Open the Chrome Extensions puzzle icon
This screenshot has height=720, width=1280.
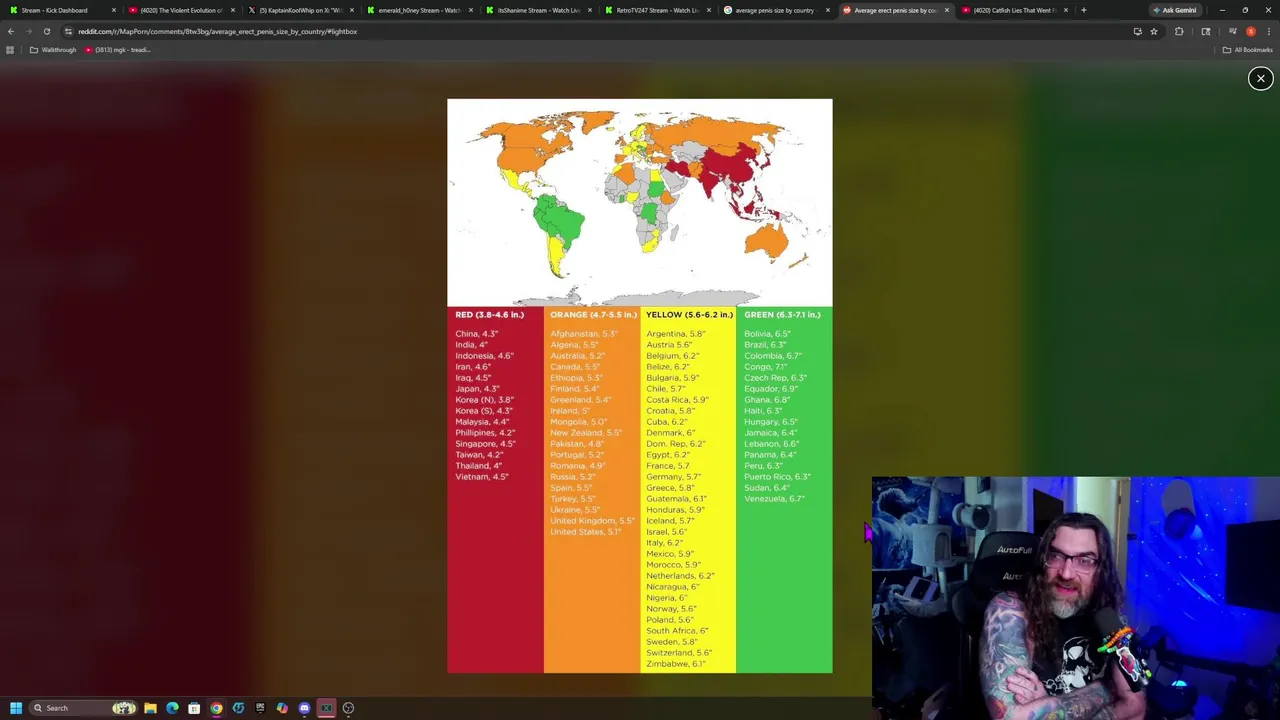(x=1179, y=31)
